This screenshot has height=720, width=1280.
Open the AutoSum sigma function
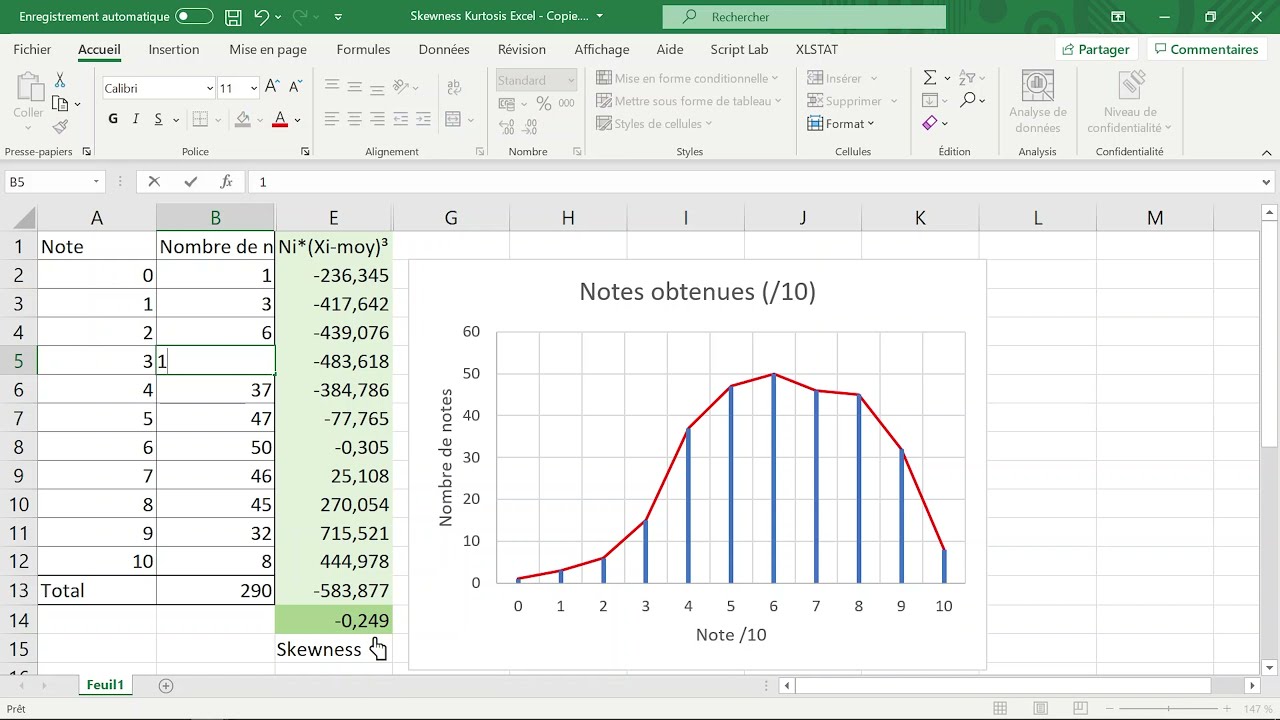coord(930,77)
